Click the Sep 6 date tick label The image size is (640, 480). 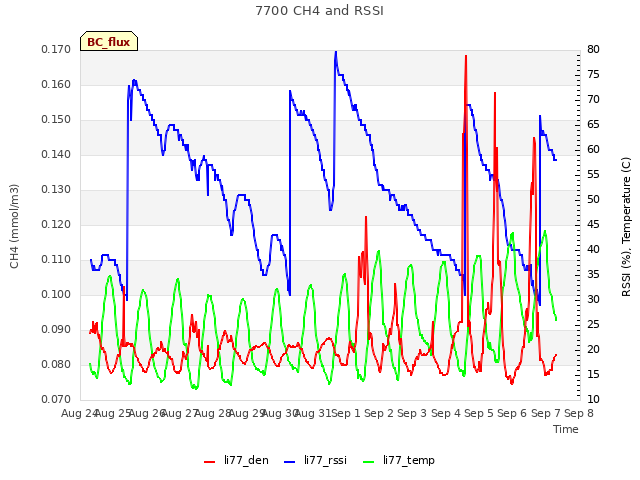513,413
